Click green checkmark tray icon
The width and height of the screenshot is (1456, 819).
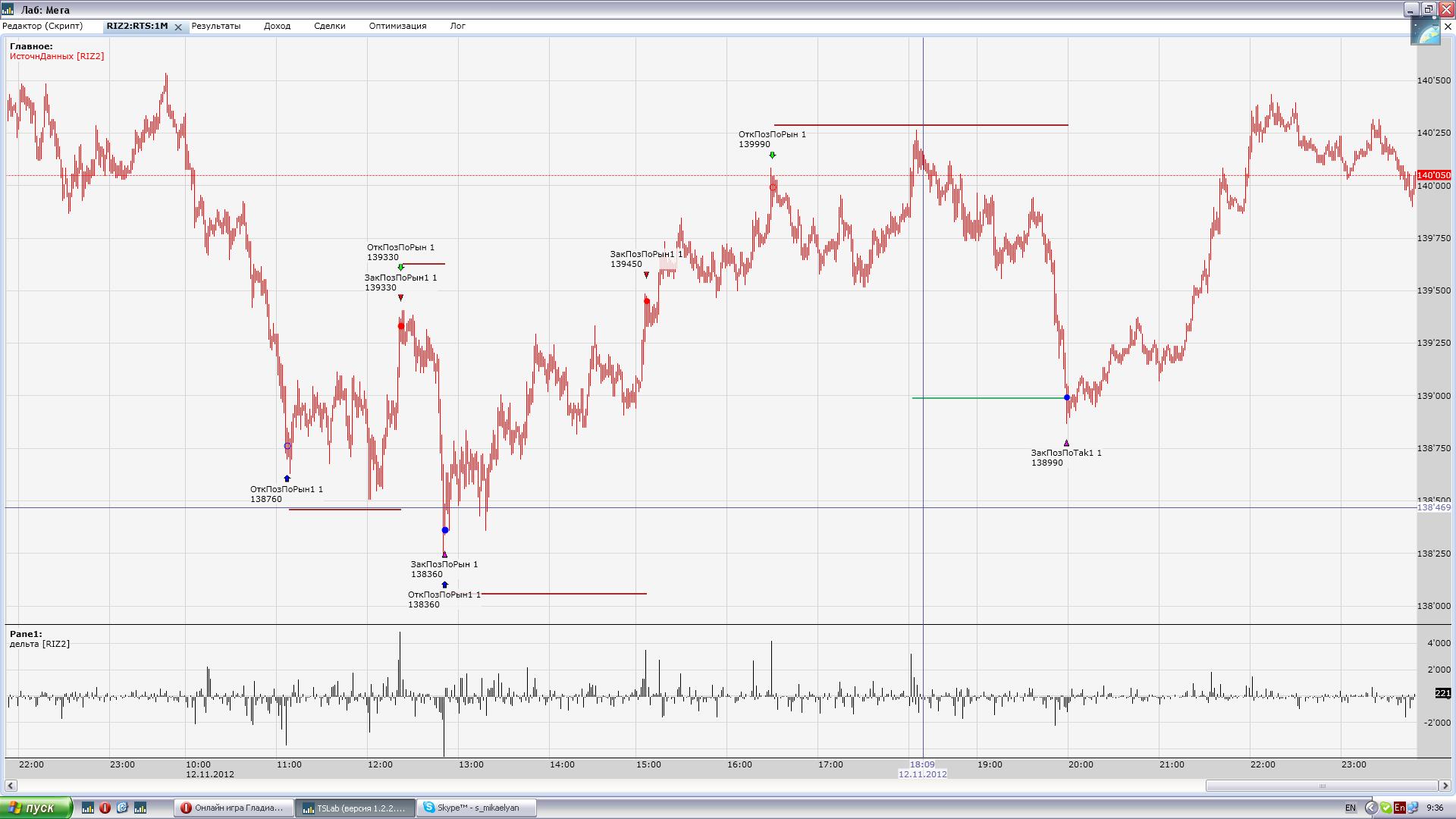coord(1385,808)
